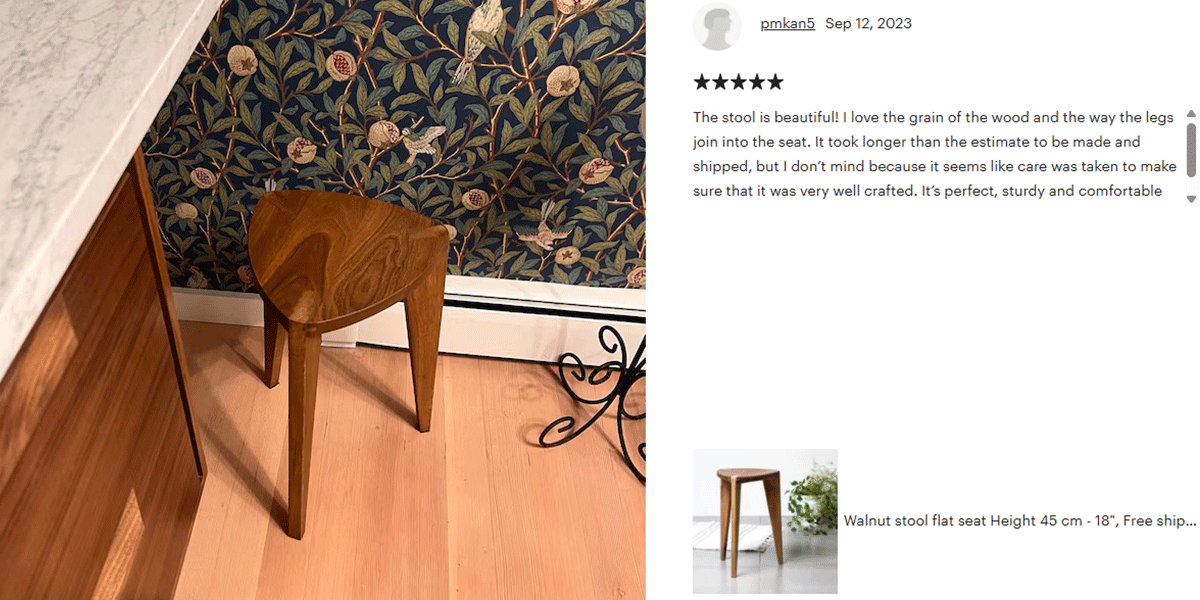Open the 'Walnut stool flat seat Height' listing link
Viewport: 1200px width, 600px height.
point(1019,521)
